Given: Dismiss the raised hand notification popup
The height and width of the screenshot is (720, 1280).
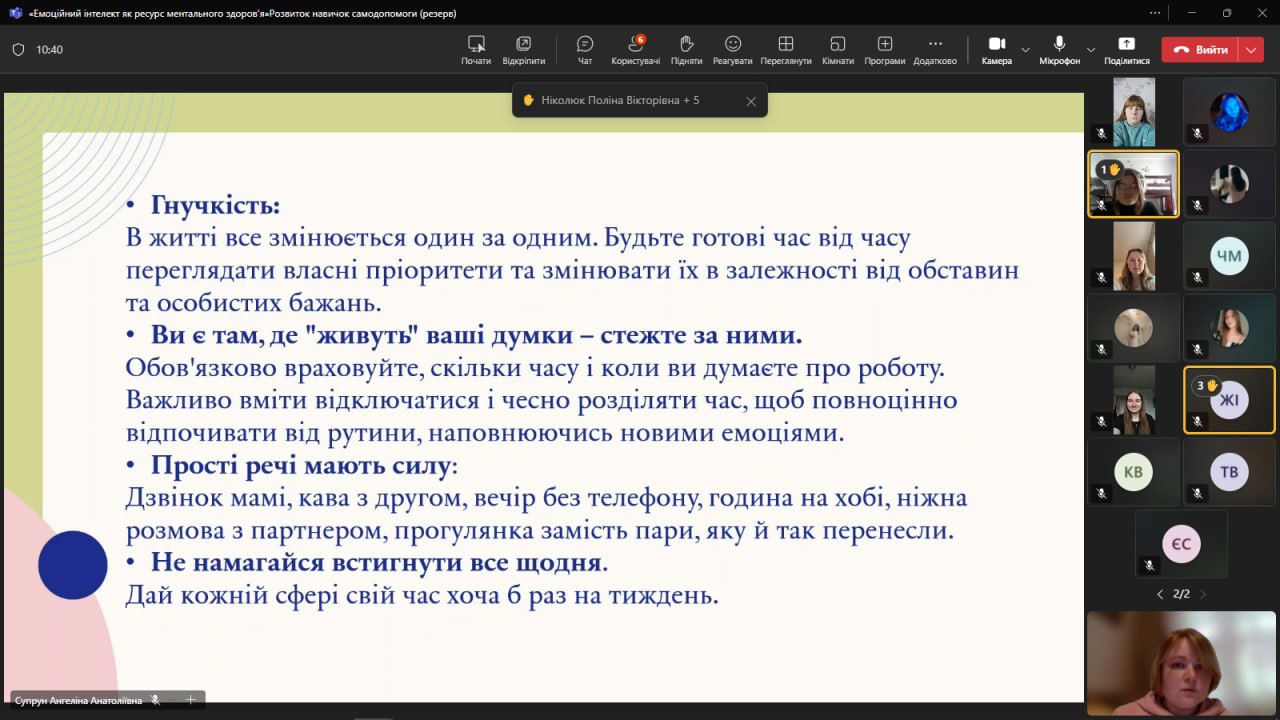Looking at the screenshot, I should pyautogui.click(x=751, y=101).
